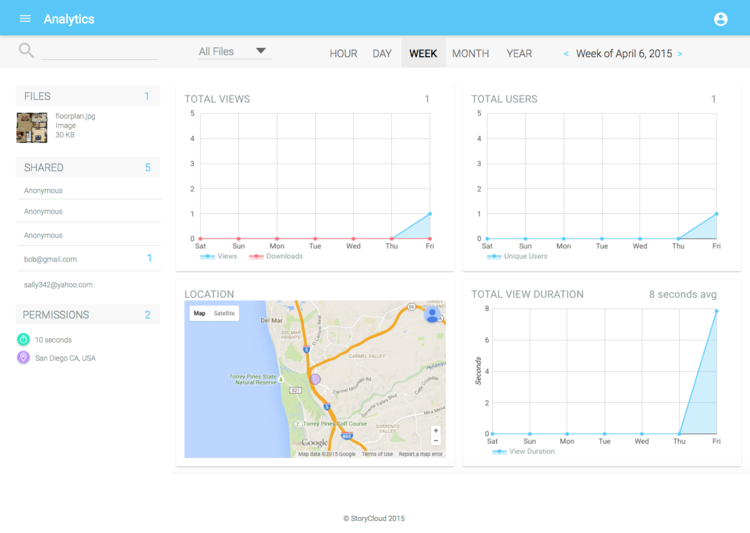Select the WEEK time range tab
Viewport: 750px width, 533px height.
[x=423, y=53]
